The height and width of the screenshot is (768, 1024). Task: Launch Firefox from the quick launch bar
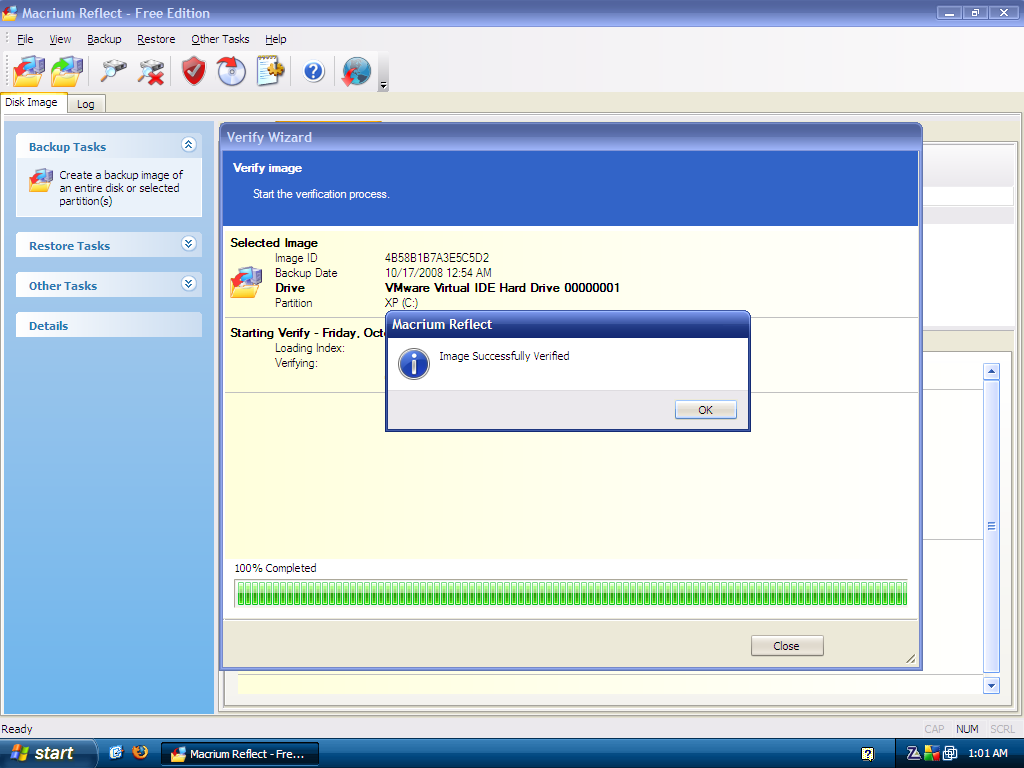point(140,752)
